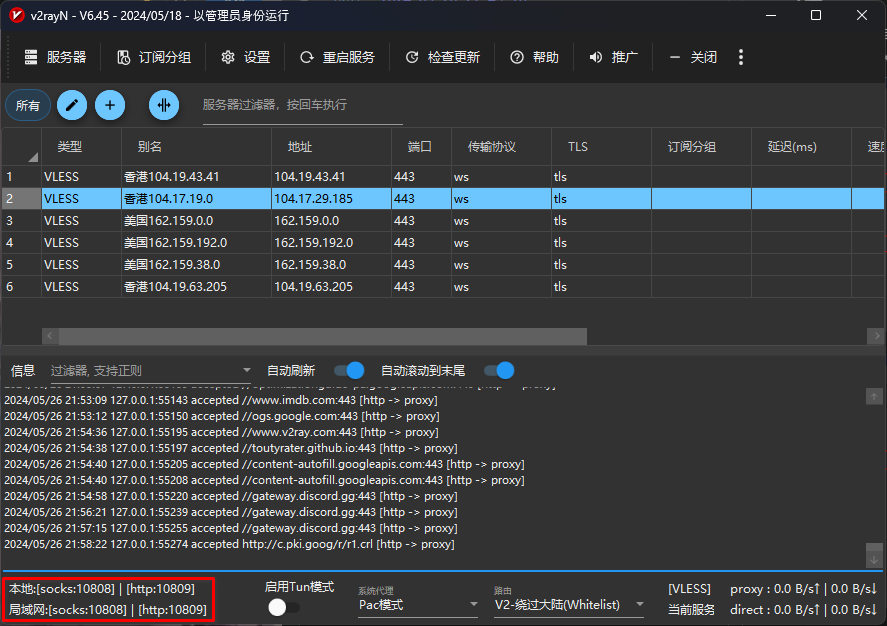
Task: Click the pencil edit icon button
Action: coord(72,105)
